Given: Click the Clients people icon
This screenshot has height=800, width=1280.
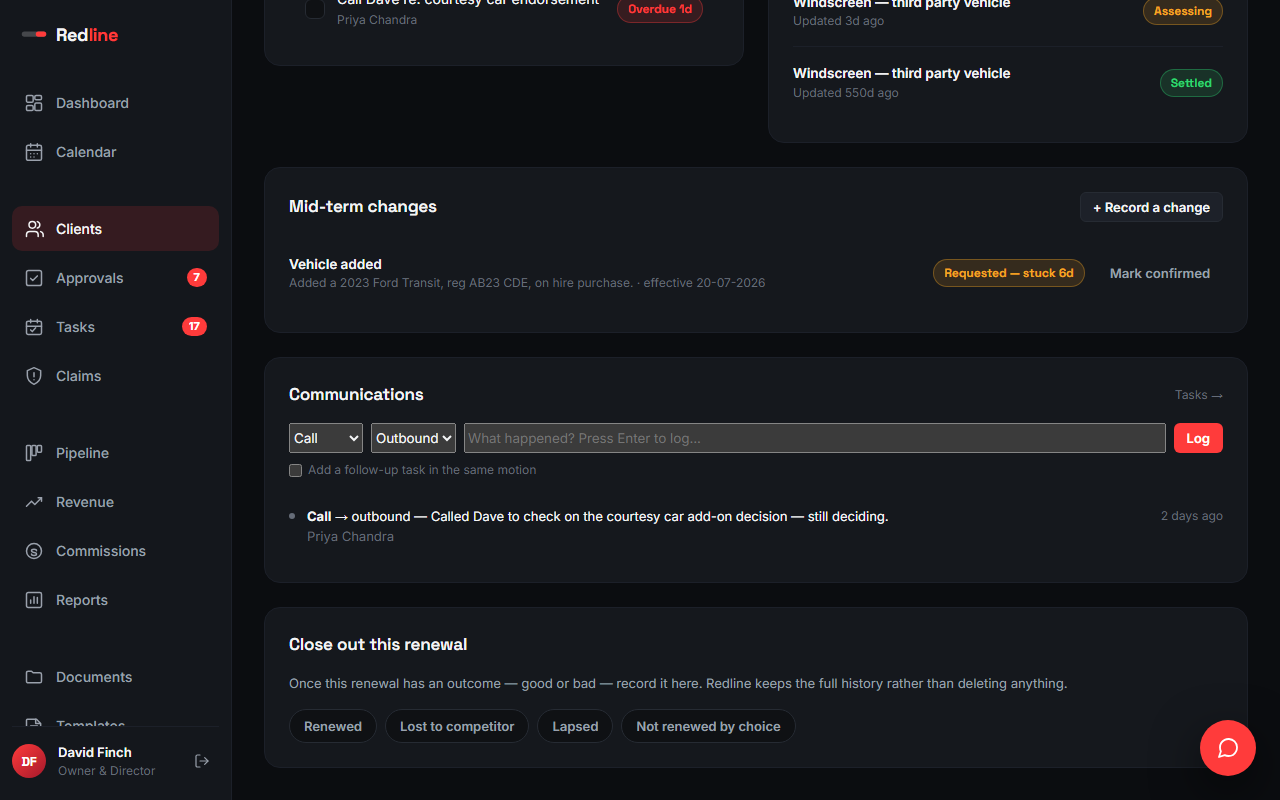Looking at the screenshot, I should (x=34, y=229).
